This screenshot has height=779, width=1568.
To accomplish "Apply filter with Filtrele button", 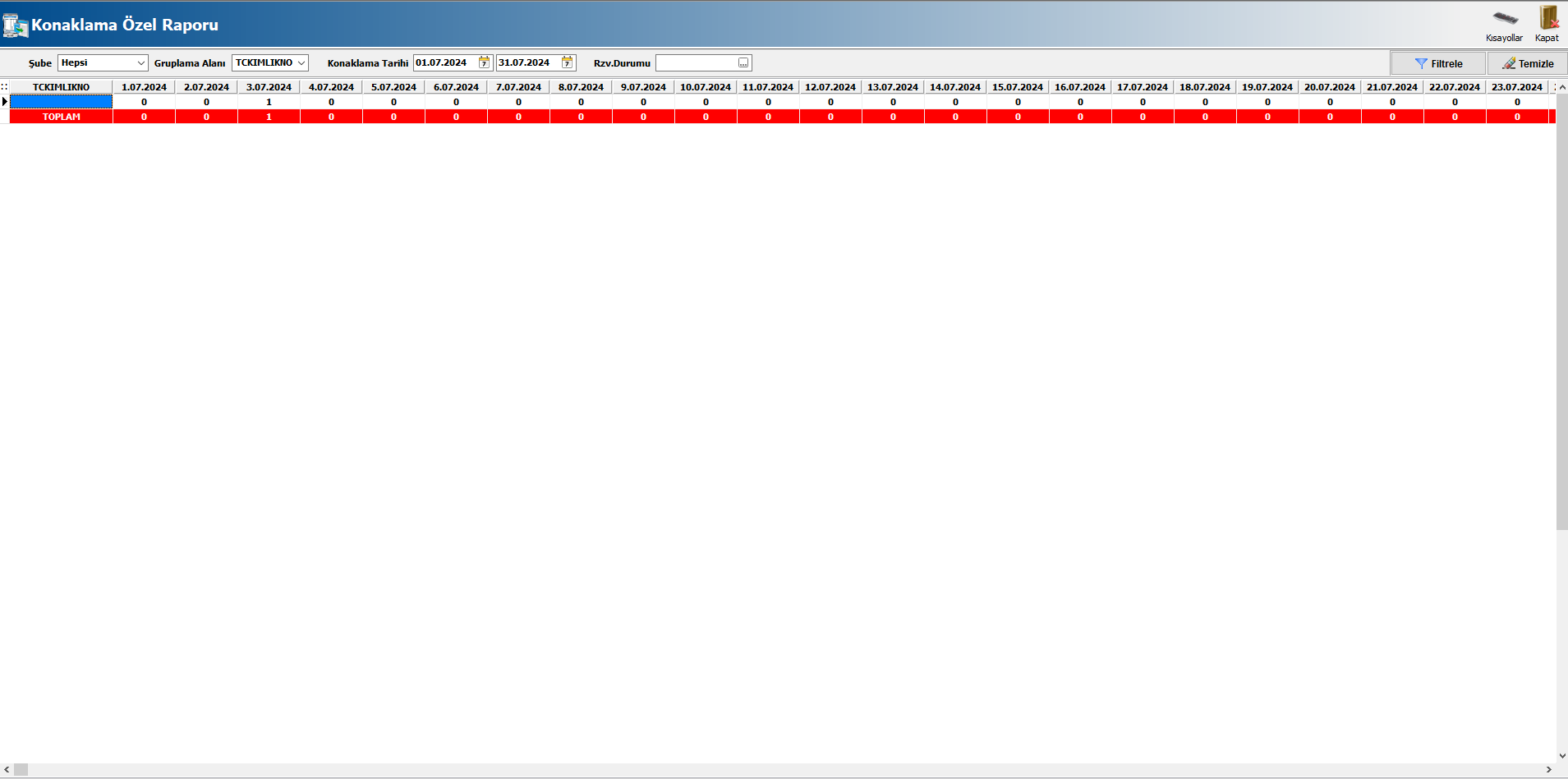I will click(1438, 63).
